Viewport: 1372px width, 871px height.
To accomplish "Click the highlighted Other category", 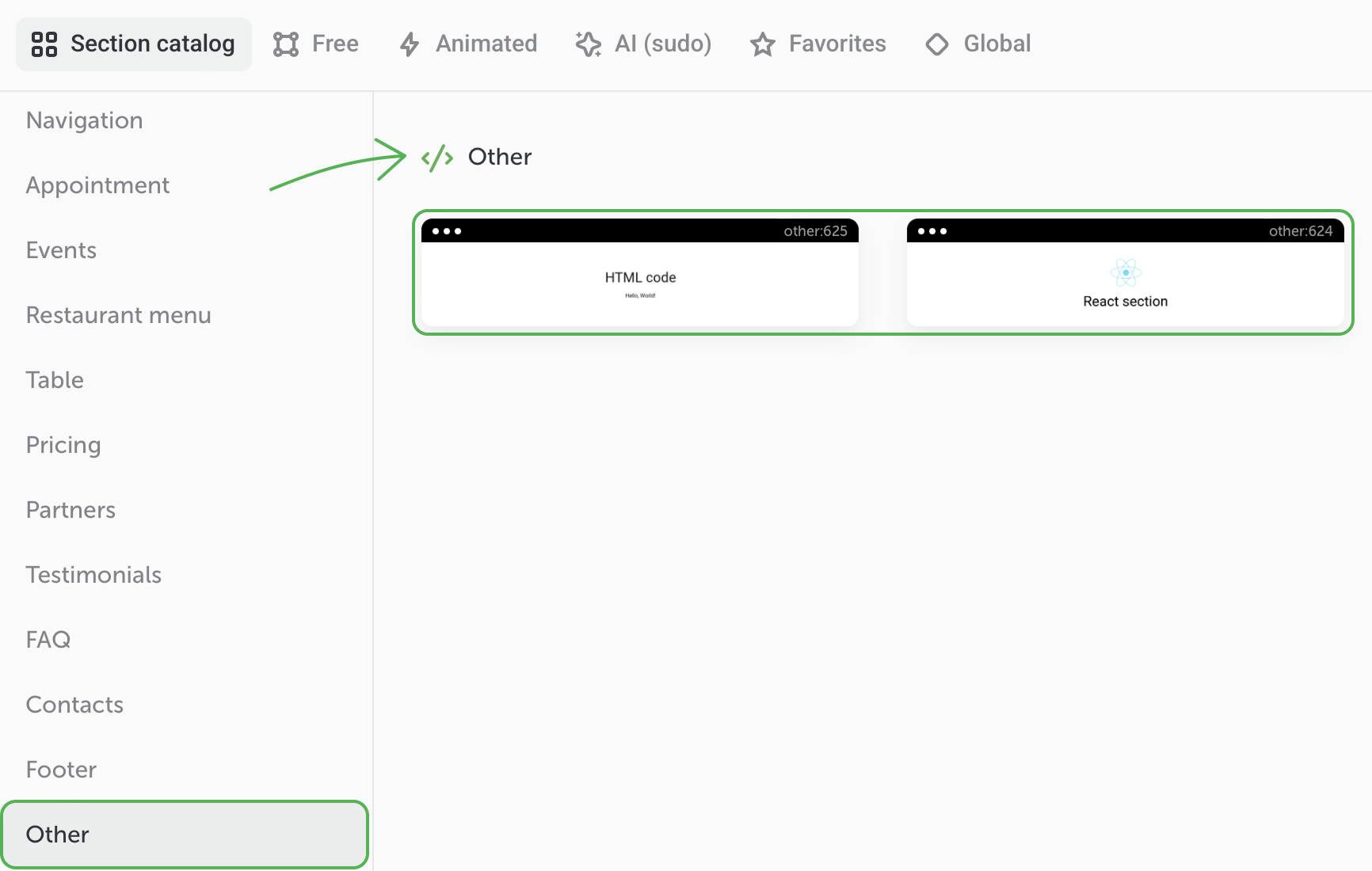I will click(185, 835).
